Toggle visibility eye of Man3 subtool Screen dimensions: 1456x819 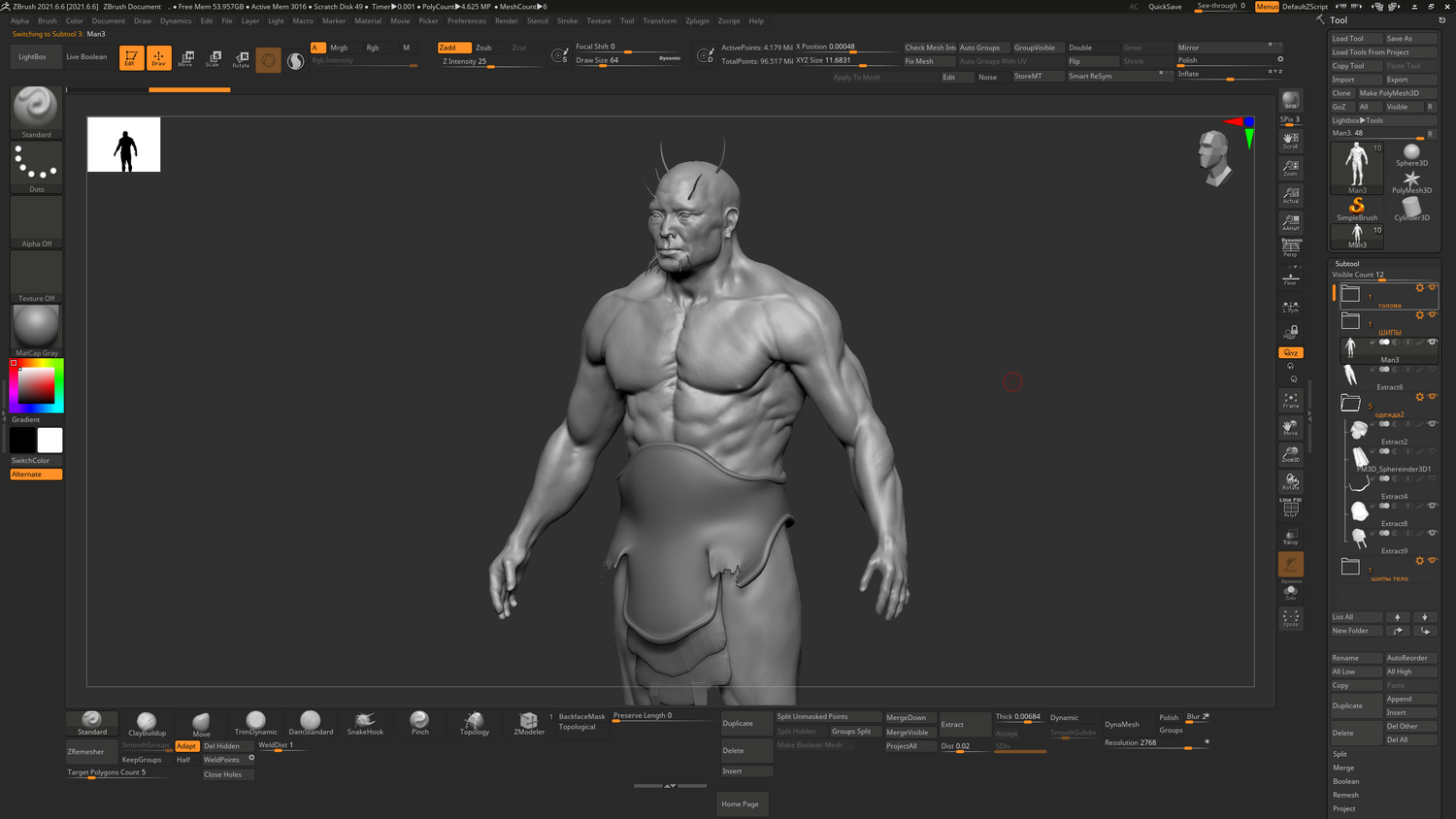tap(1432, 342)
